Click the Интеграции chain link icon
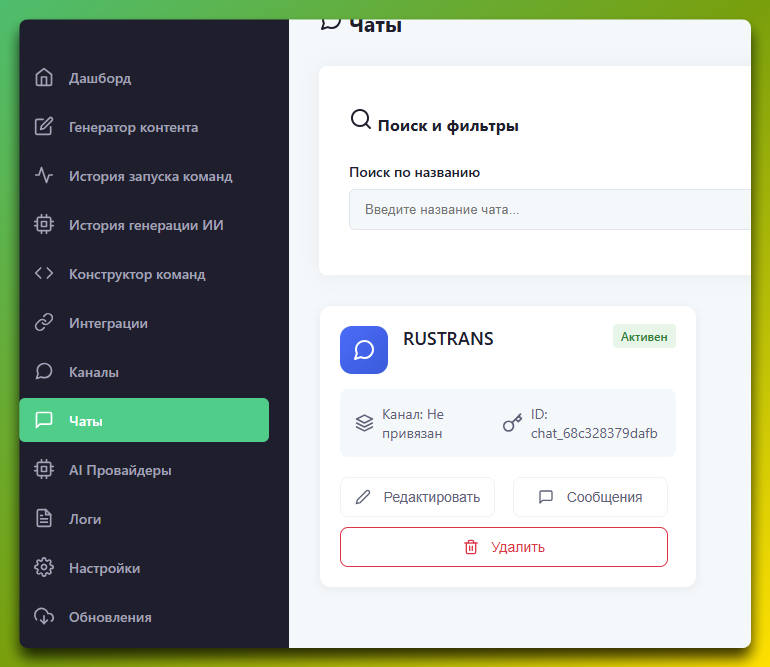The width and height of the screenshot is (770, 667). (x=43, y=323)
